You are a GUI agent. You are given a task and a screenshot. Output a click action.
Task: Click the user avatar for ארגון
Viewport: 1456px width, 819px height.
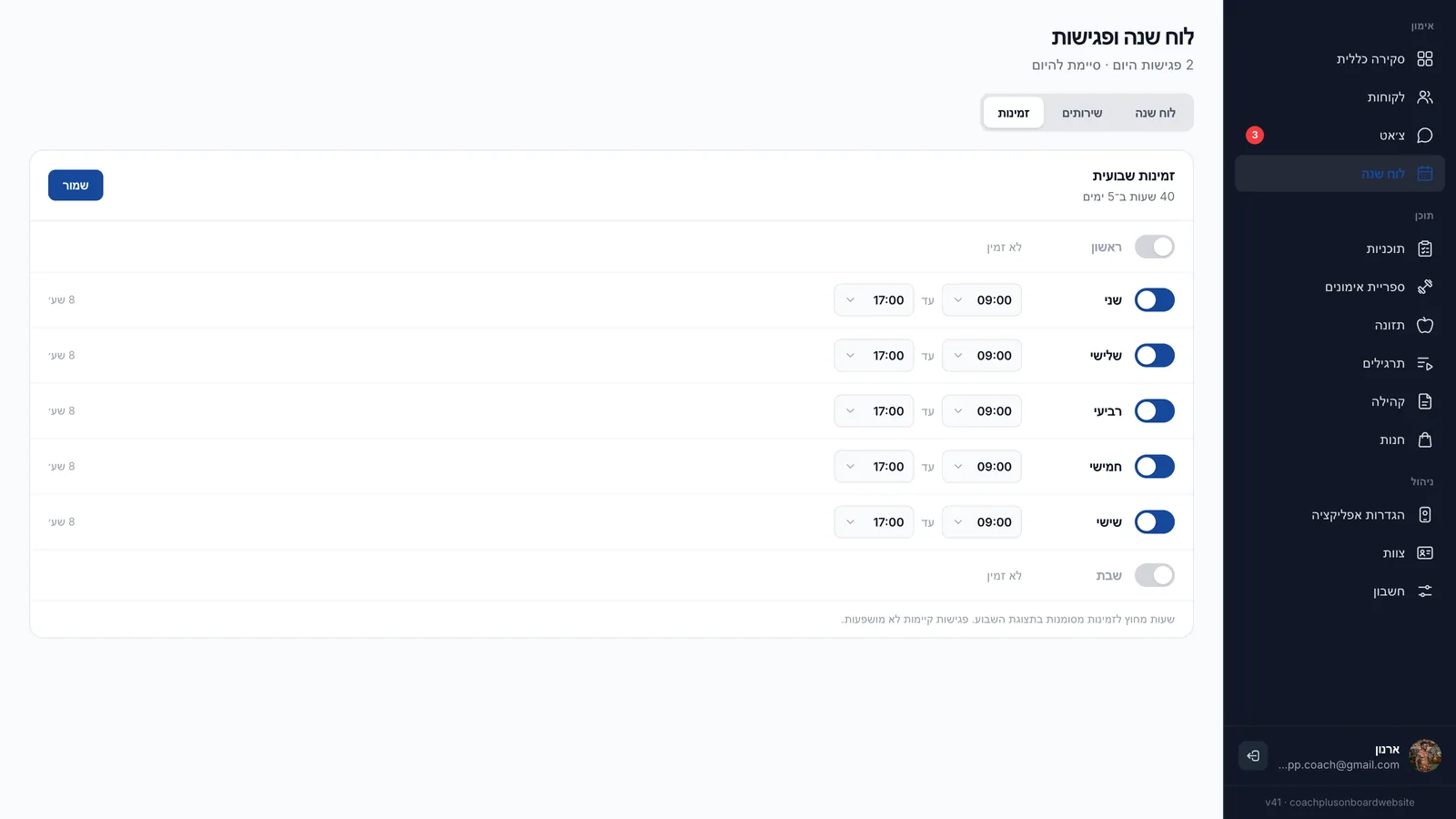(x=1425, y=756)
